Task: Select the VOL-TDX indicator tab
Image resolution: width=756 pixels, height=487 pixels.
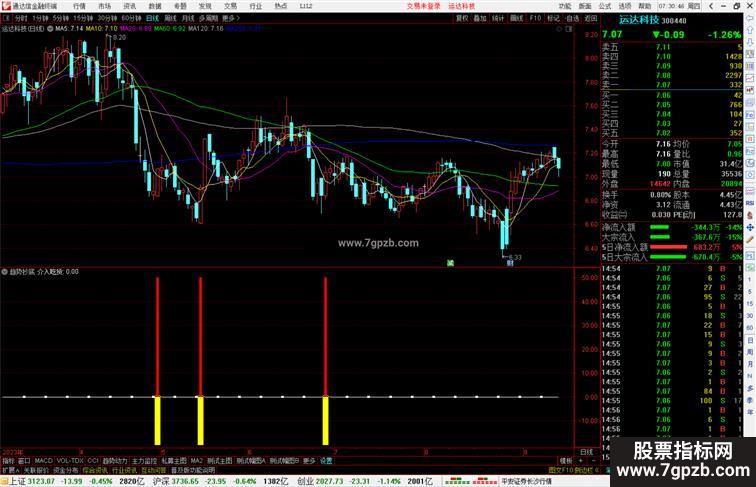Action: [x=70, y=461]
